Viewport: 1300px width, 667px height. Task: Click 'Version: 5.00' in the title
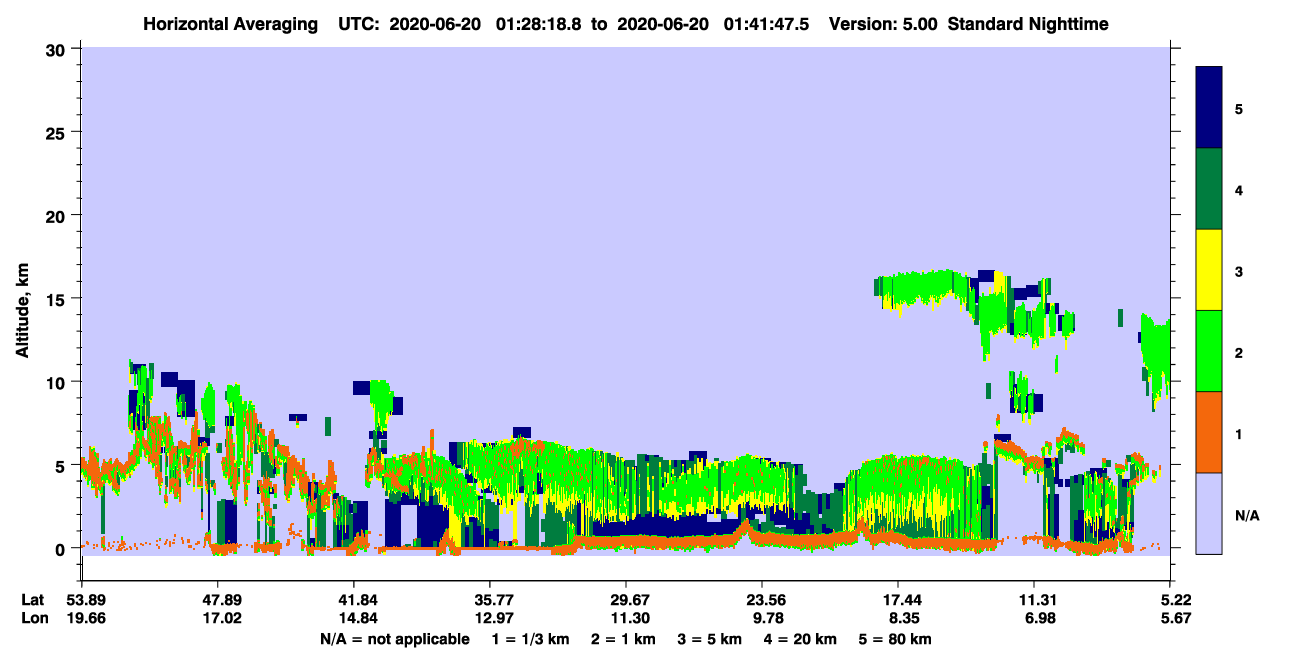tap(883, 24)
